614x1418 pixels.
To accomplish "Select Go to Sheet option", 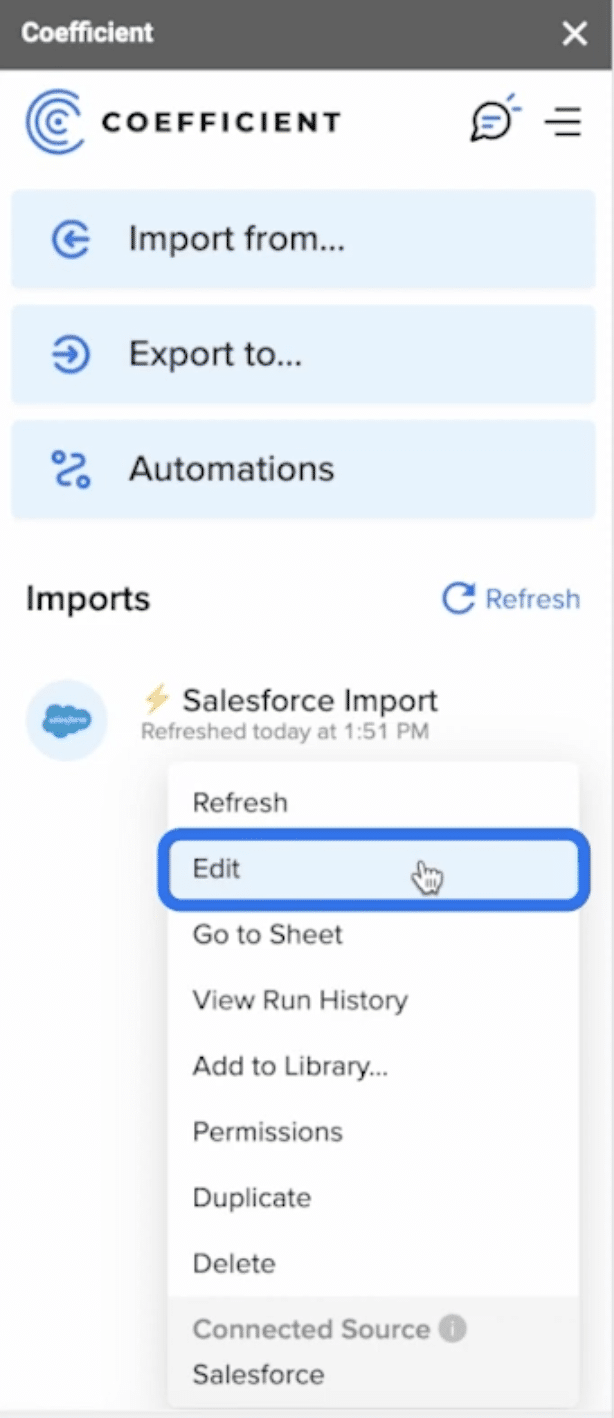I will tap(373, 935).
